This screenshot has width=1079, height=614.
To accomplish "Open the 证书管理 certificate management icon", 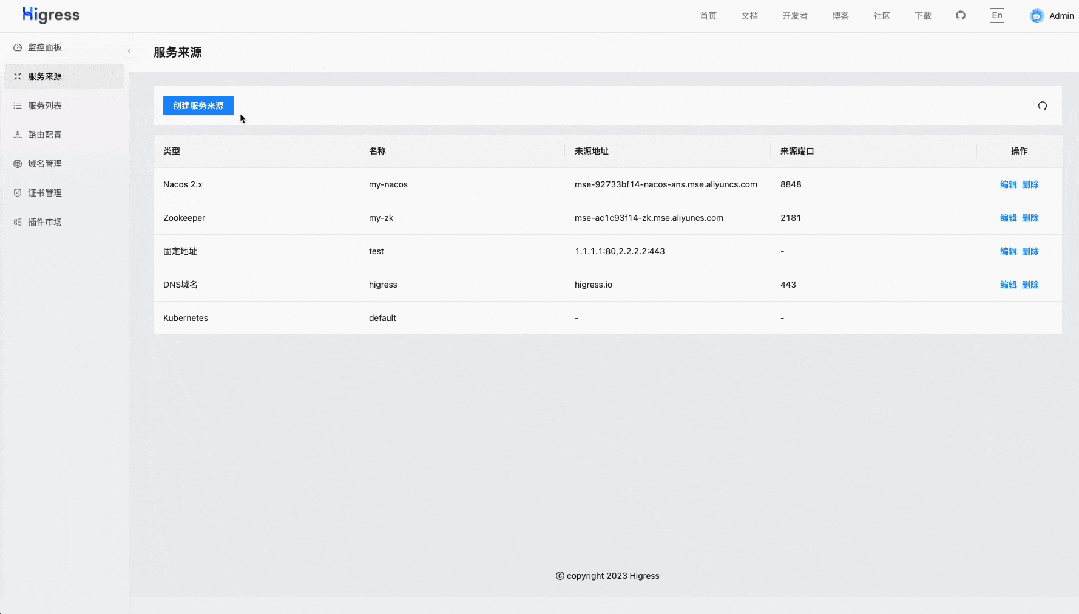I will coord(16,192).
